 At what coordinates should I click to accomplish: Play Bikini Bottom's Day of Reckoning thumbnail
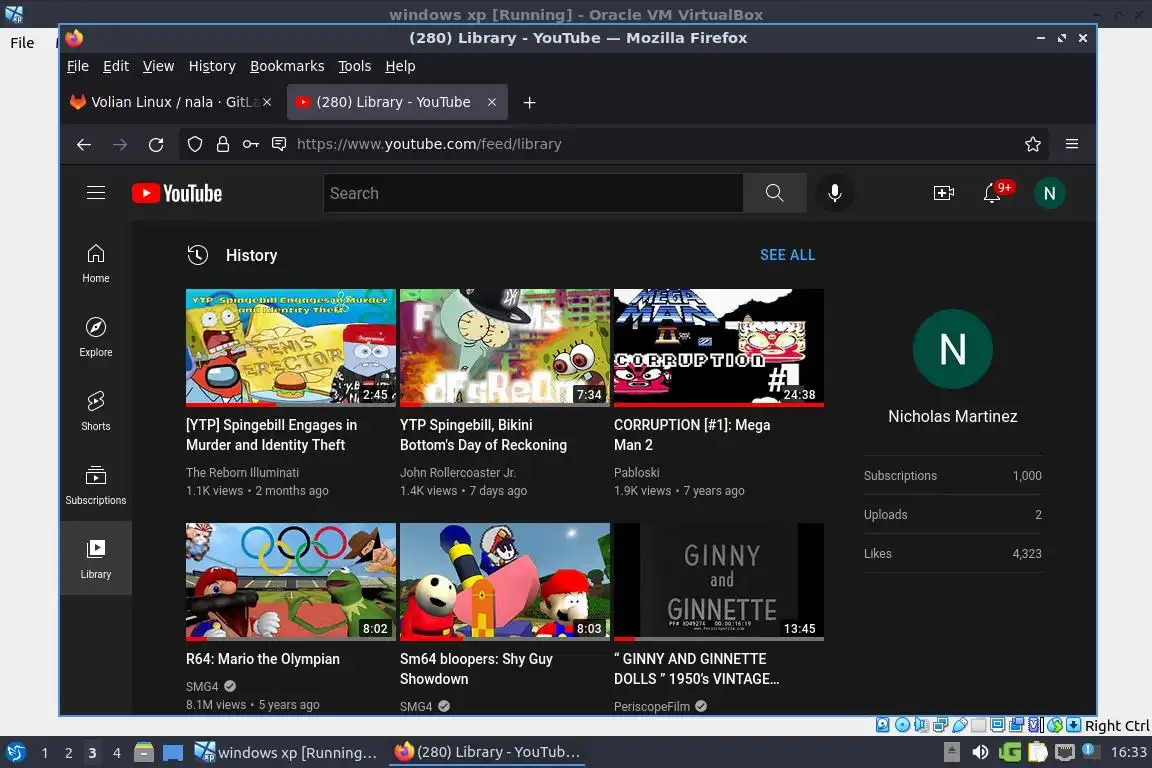[x=505, y=348]
